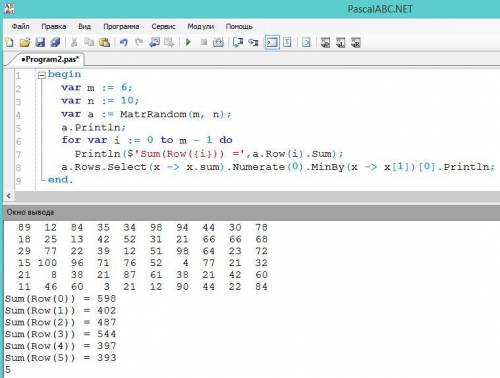Viewport: 500px width, 378px height.
Task: Click the value 89 in the first matrix row
Action: [x=24, y=228]
